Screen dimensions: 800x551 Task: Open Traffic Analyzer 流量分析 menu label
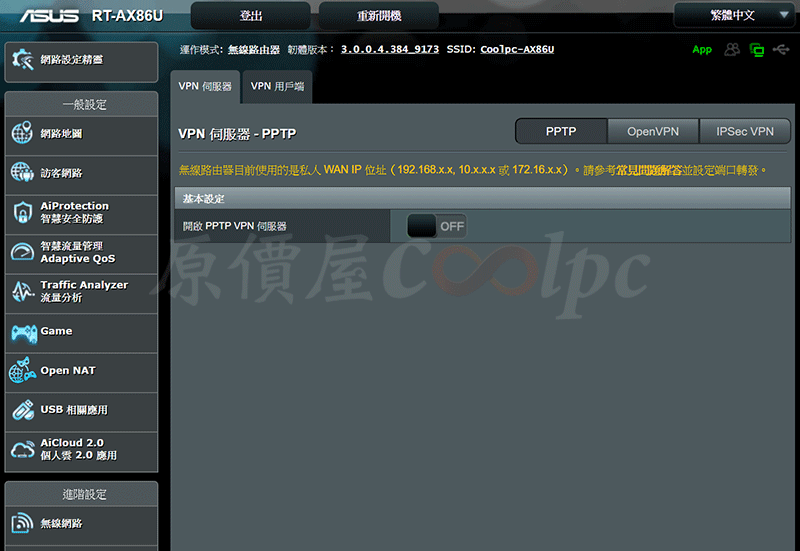click(x=84, y=291)
